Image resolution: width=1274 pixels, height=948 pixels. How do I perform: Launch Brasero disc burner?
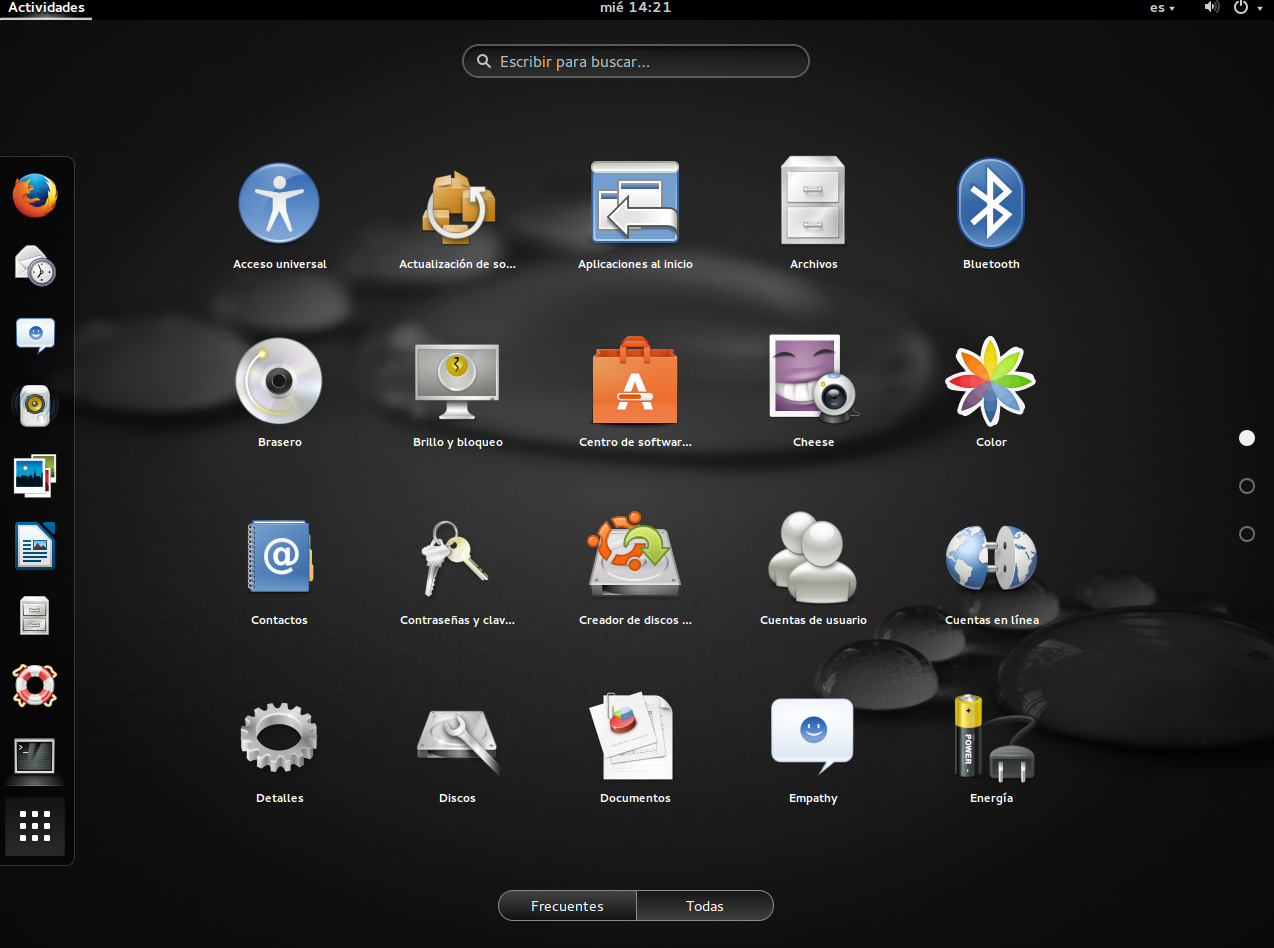(x=279, y=381)
